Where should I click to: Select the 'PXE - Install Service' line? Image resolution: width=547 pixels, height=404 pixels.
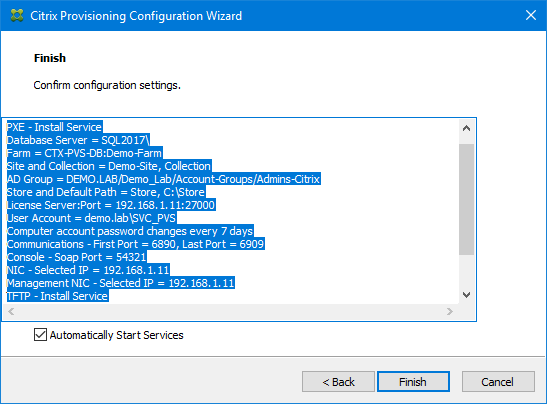pos(54,127)
